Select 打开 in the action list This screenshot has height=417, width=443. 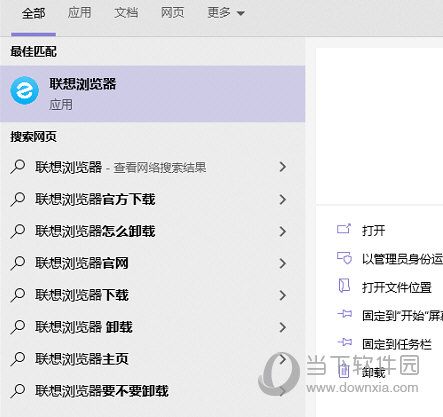374,230
